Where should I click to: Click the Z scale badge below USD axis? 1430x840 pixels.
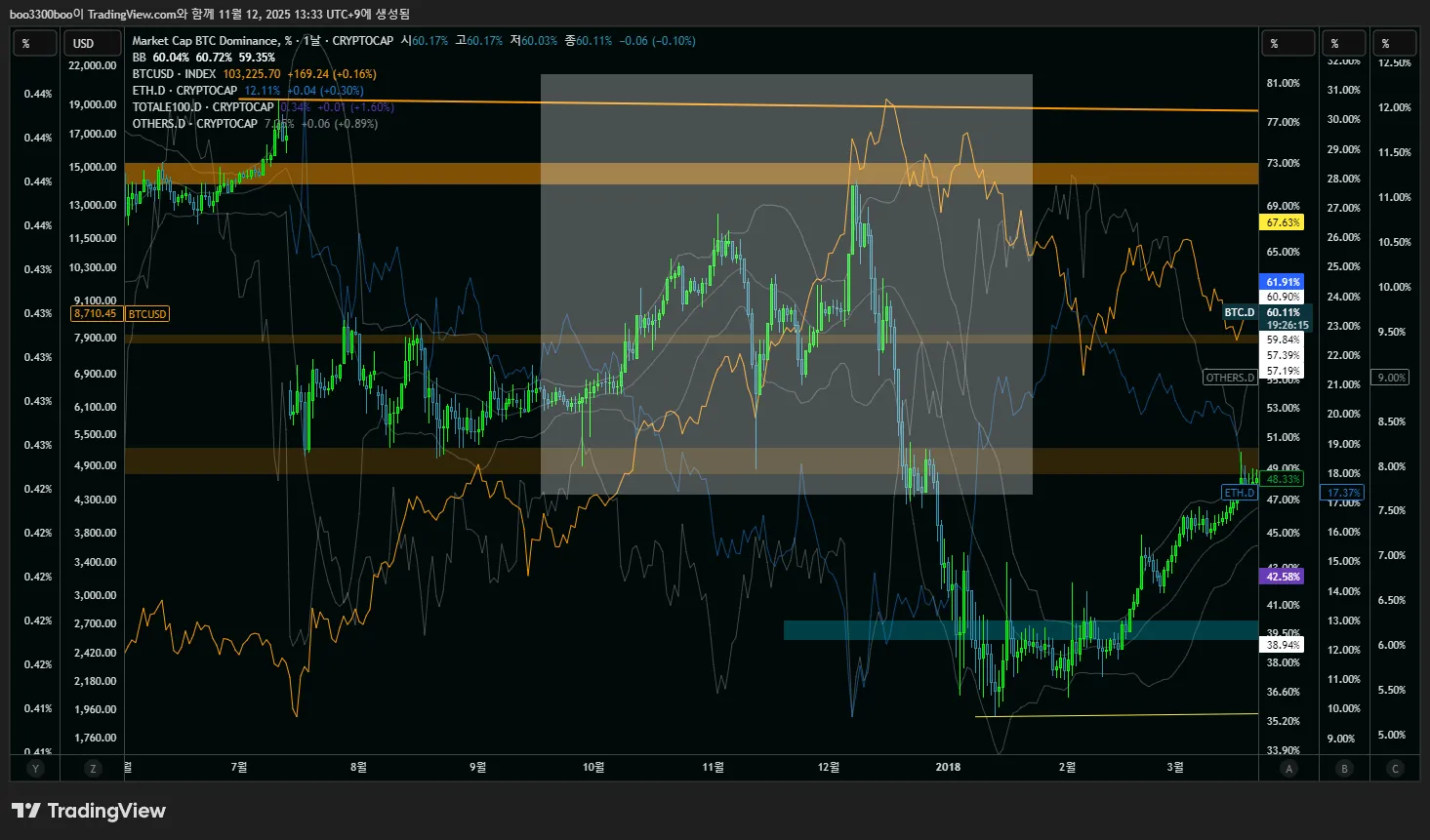[93, 769]
